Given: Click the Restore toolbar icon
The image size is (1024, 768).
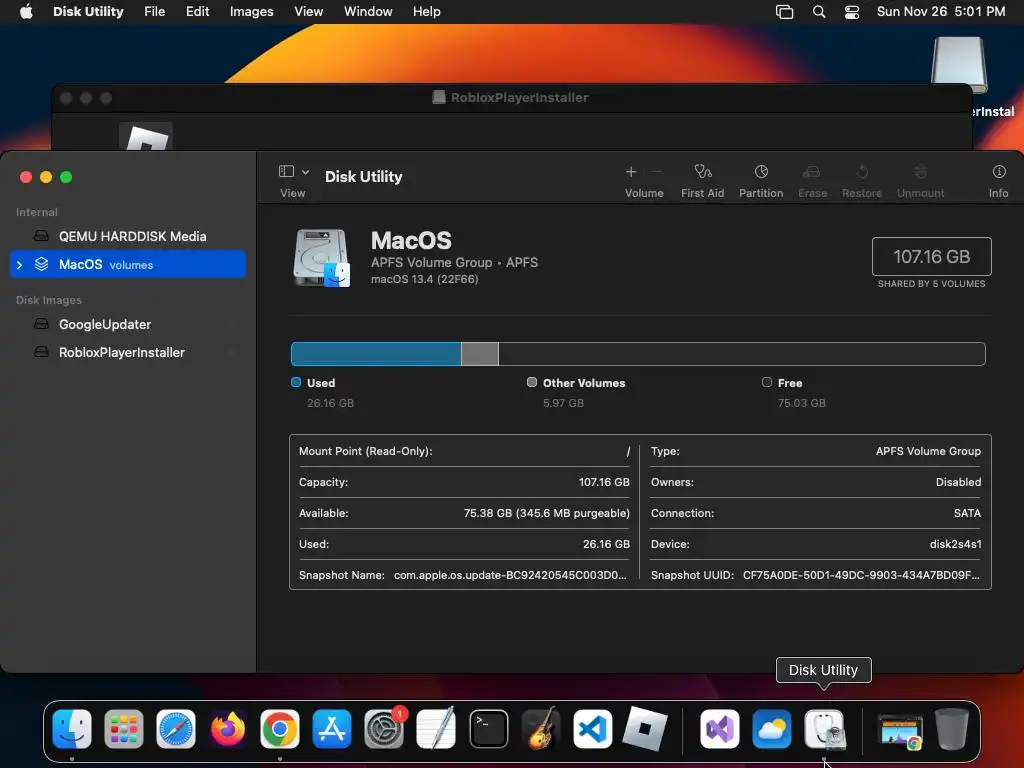Looking at the screenshot, I should click(862, 172).
